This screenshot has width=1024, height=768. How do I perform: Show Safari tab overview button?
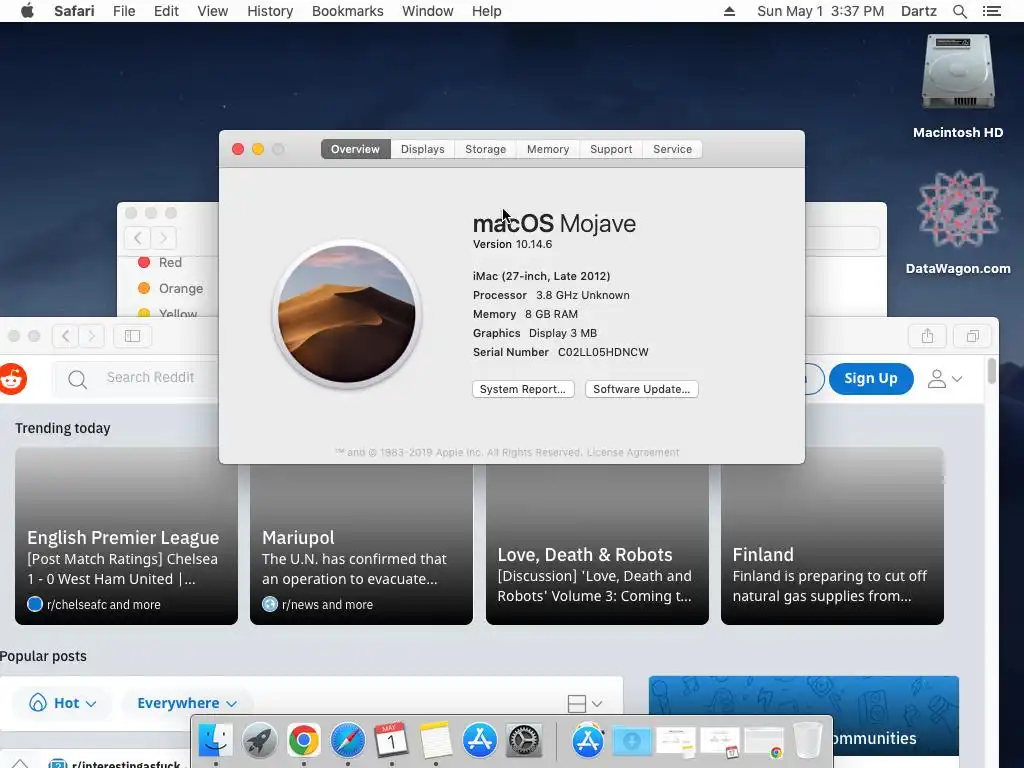coord(972,336)
